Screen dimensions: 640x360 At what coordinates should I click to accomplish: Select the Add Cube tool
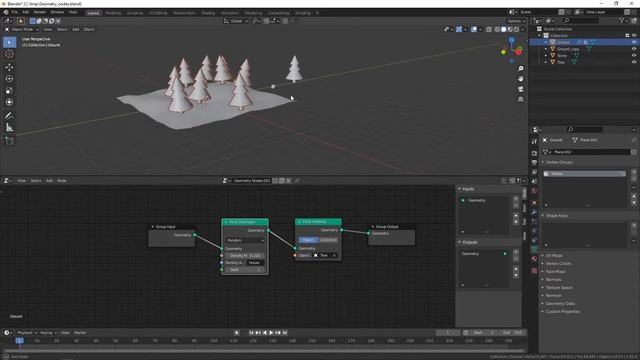[9, 141]
